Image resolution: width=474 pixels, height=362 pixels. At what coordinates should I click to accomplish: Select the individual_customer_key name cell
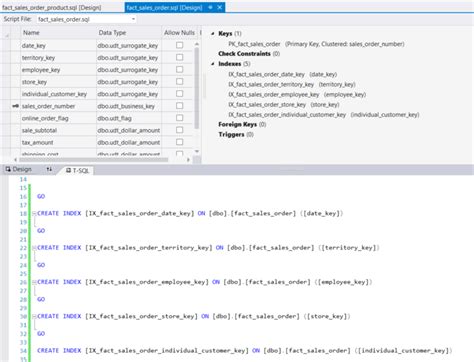click(x=59, y=94)
